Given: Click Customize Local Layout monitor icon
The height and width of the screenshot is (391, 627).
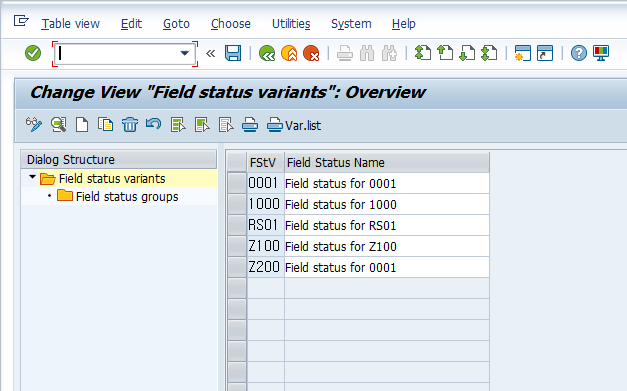Looking at the screenshot, I should (601, 53).
